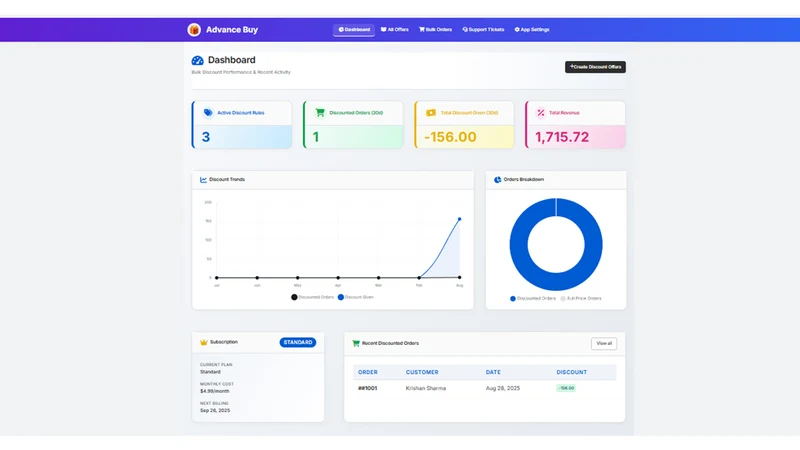The width and height of the screenshot is (800, 450).
Task: Click the DISCOUNT column header
Action: (571, 372)
